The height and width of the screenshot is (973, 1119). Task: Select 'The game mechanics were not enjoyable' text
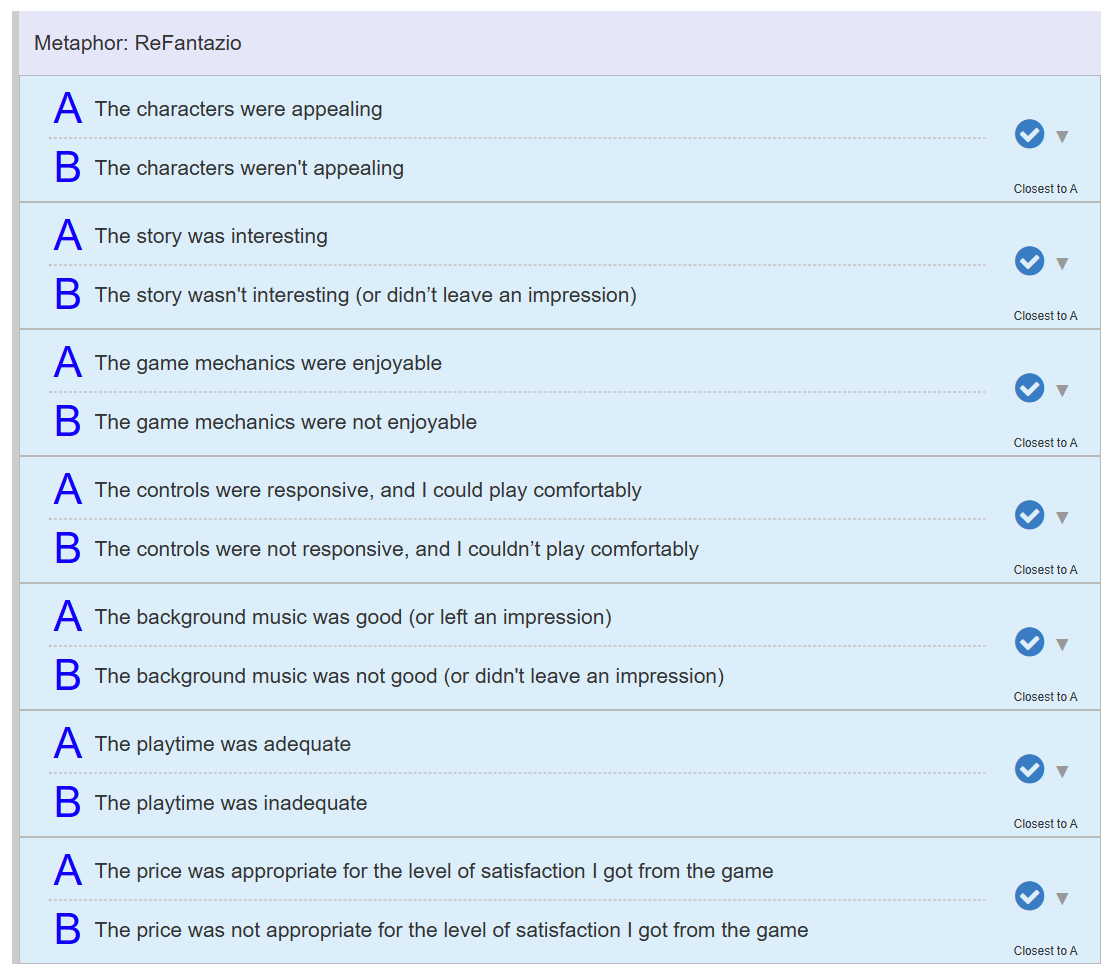pos(285,422)
